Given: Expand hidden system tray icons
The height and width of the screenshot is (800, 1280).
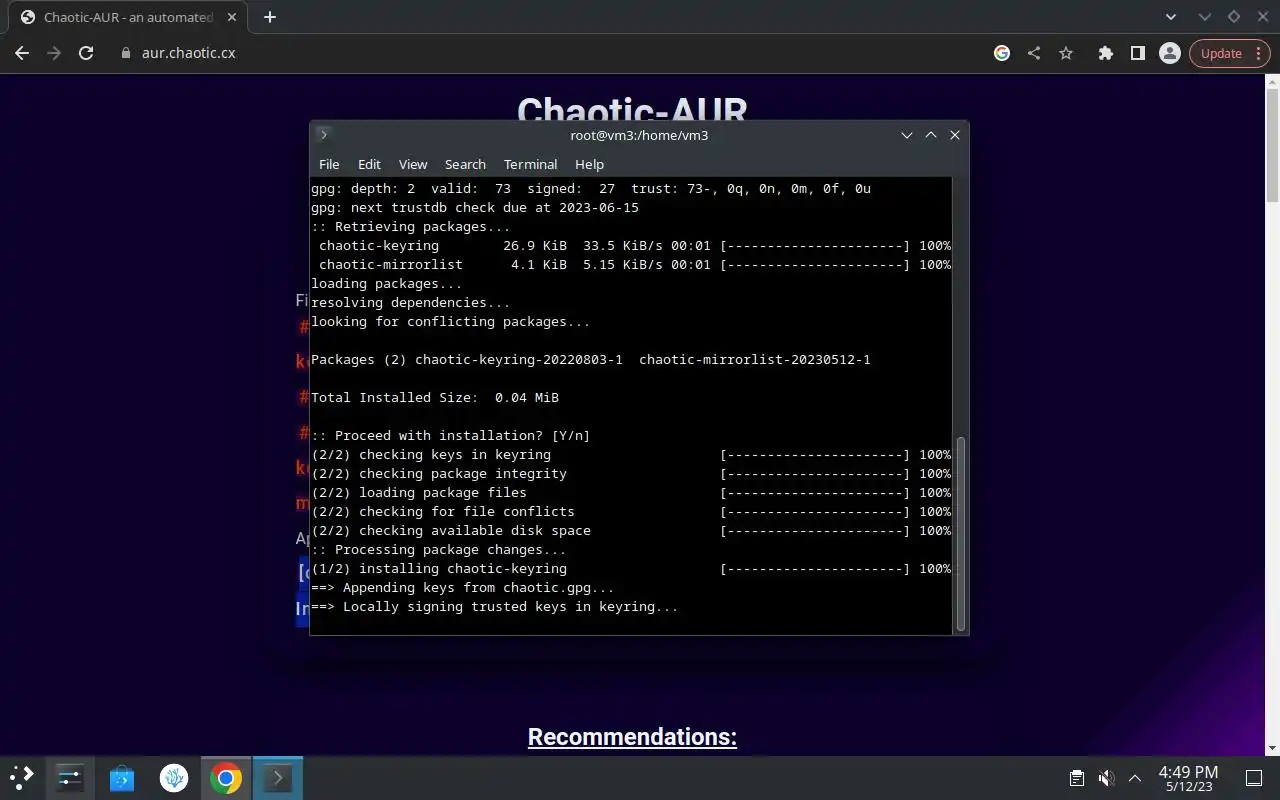Looking at the screenshot, I should pos(1135,777).
